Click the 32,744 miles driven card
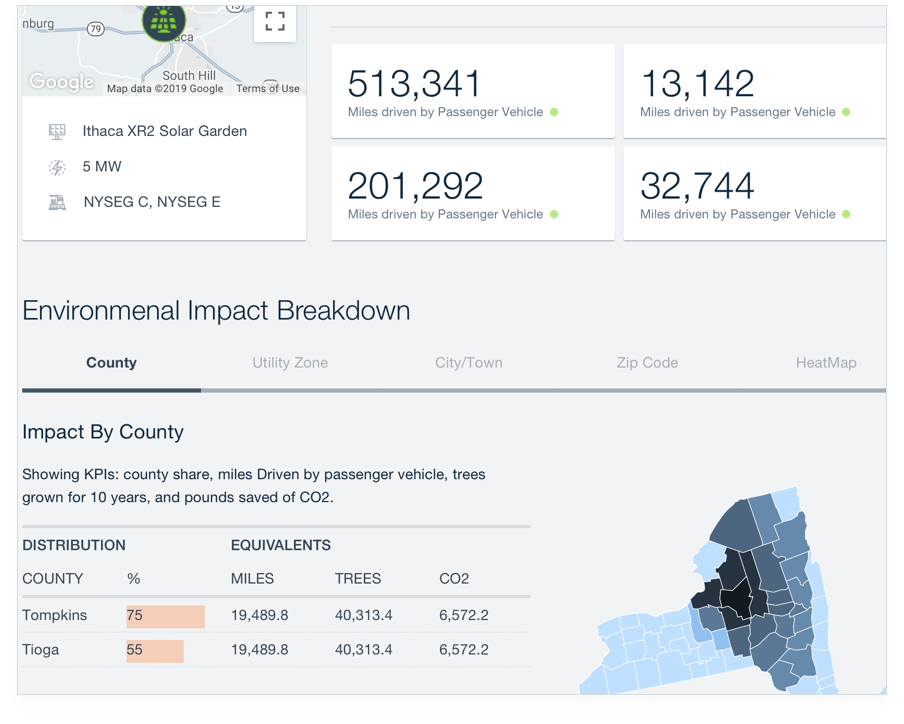The height and width of the screenshot is (724, 904). pyautogui.click(x=753, y=193)
